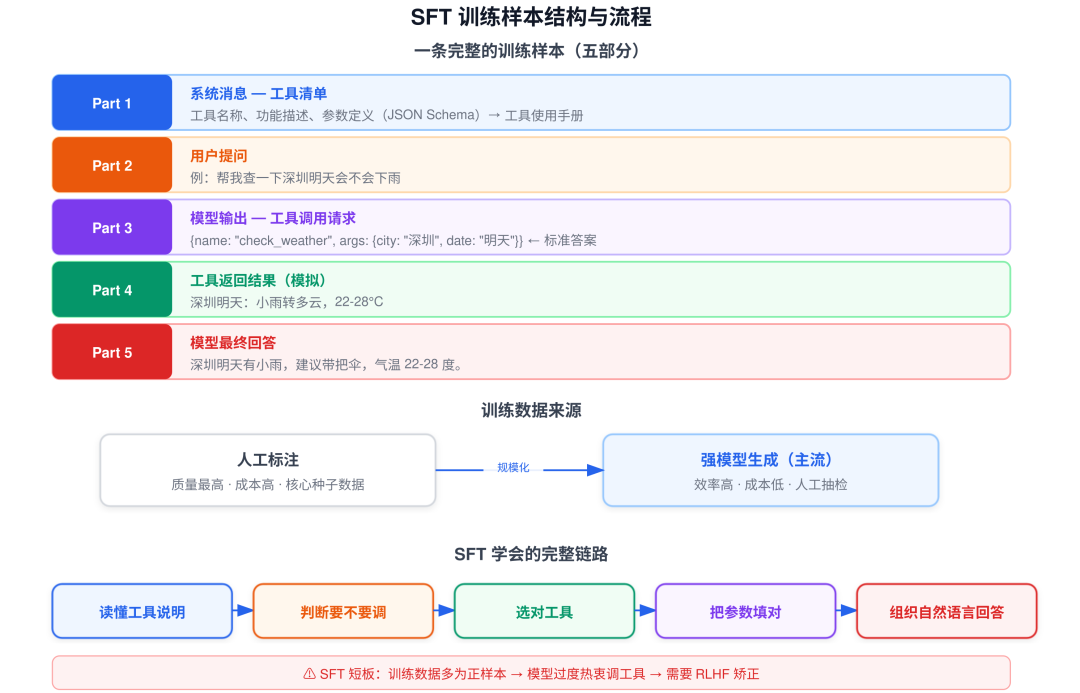Select the 用户提问 row

click(x=531, y=165)
